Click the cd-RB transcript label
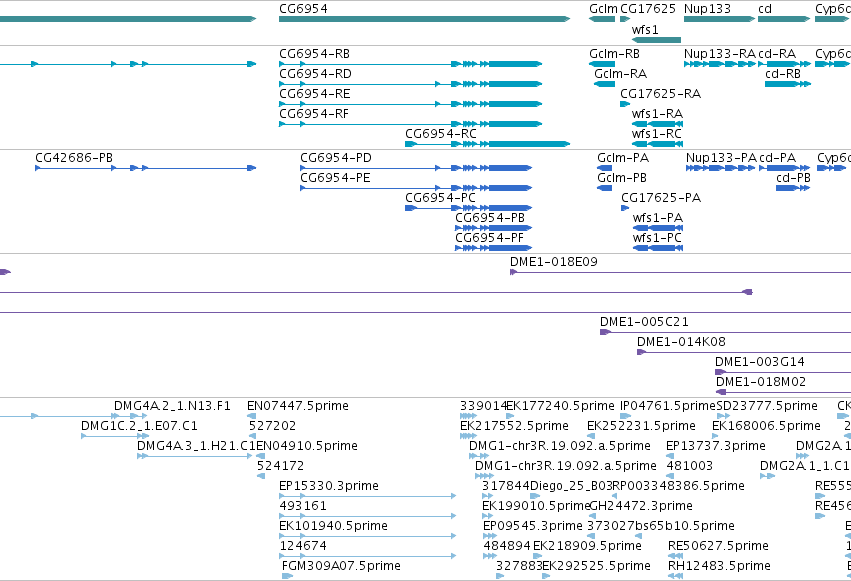851x581 pixels. (783, 74)
